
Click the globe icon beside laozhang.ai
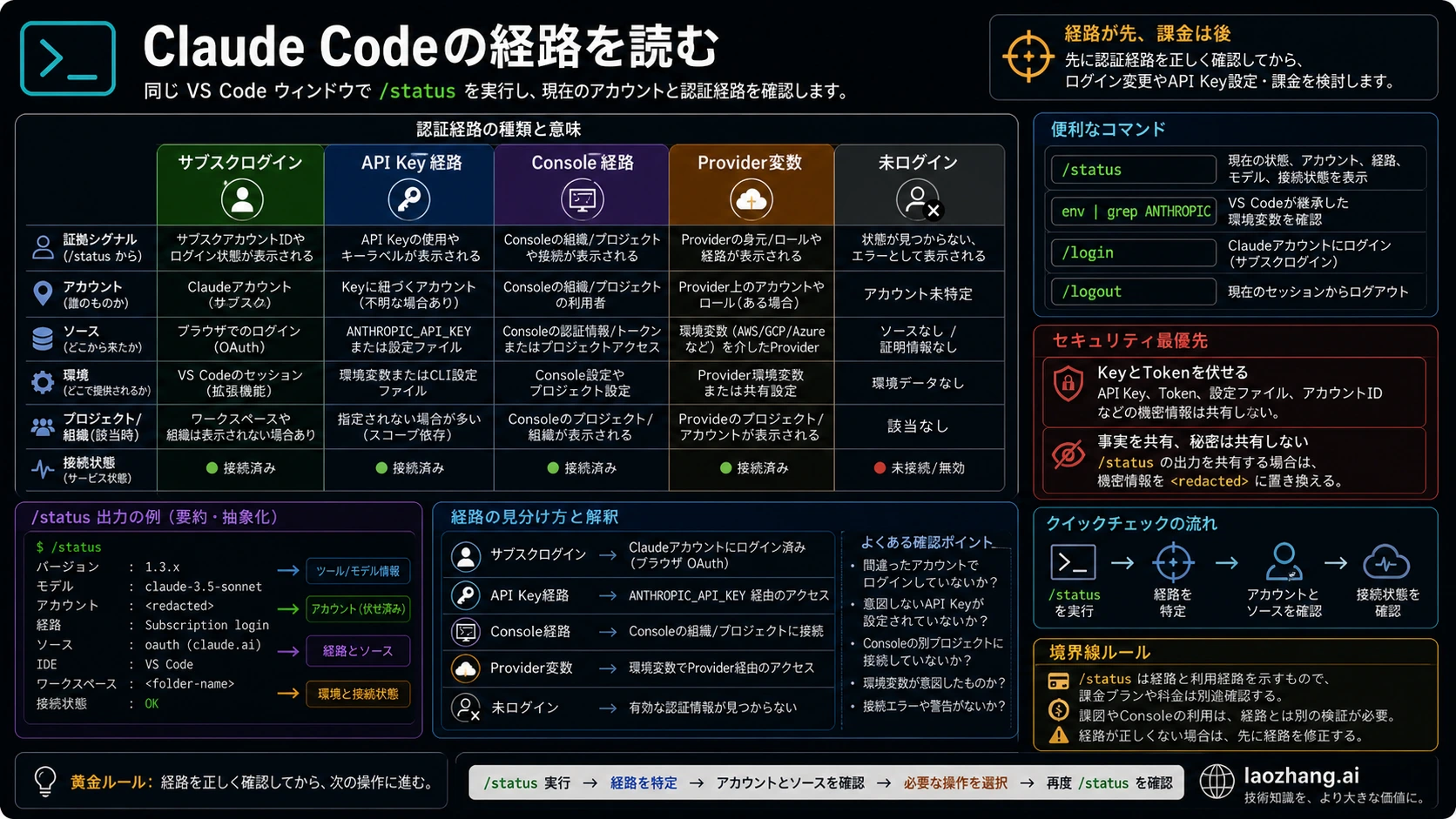pyautogui.click(x=1217, y=782)
